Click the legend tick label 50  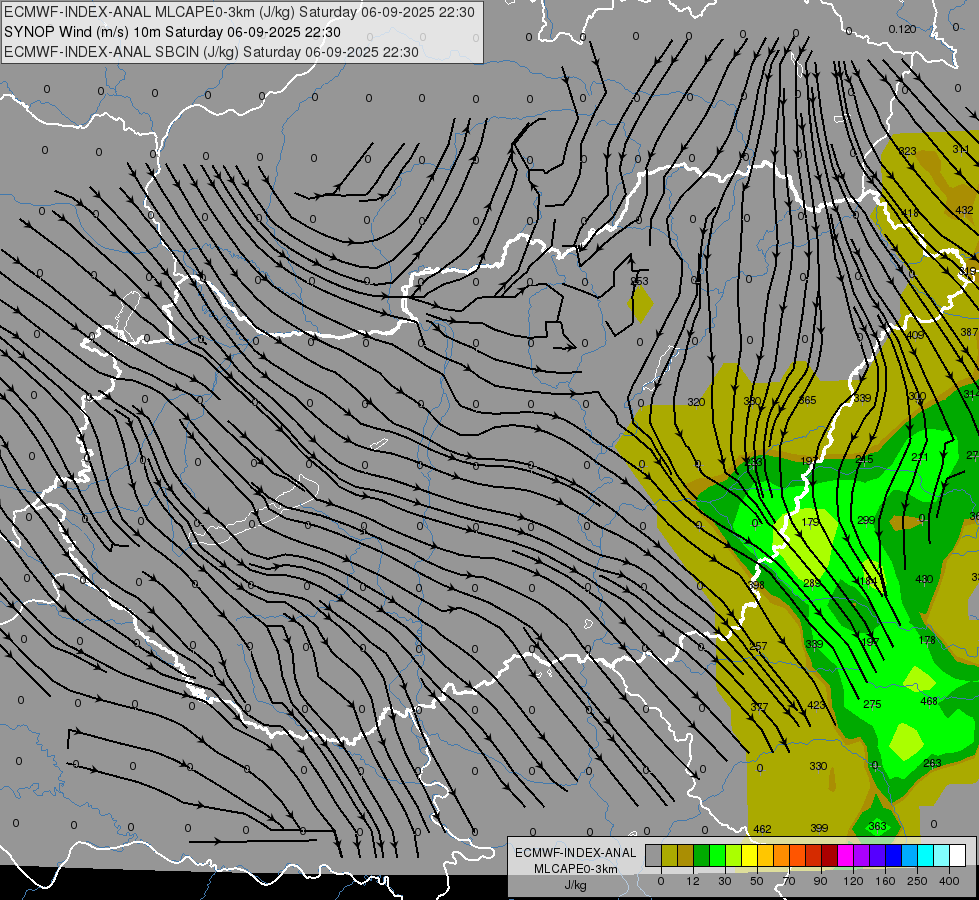point(757,881)
